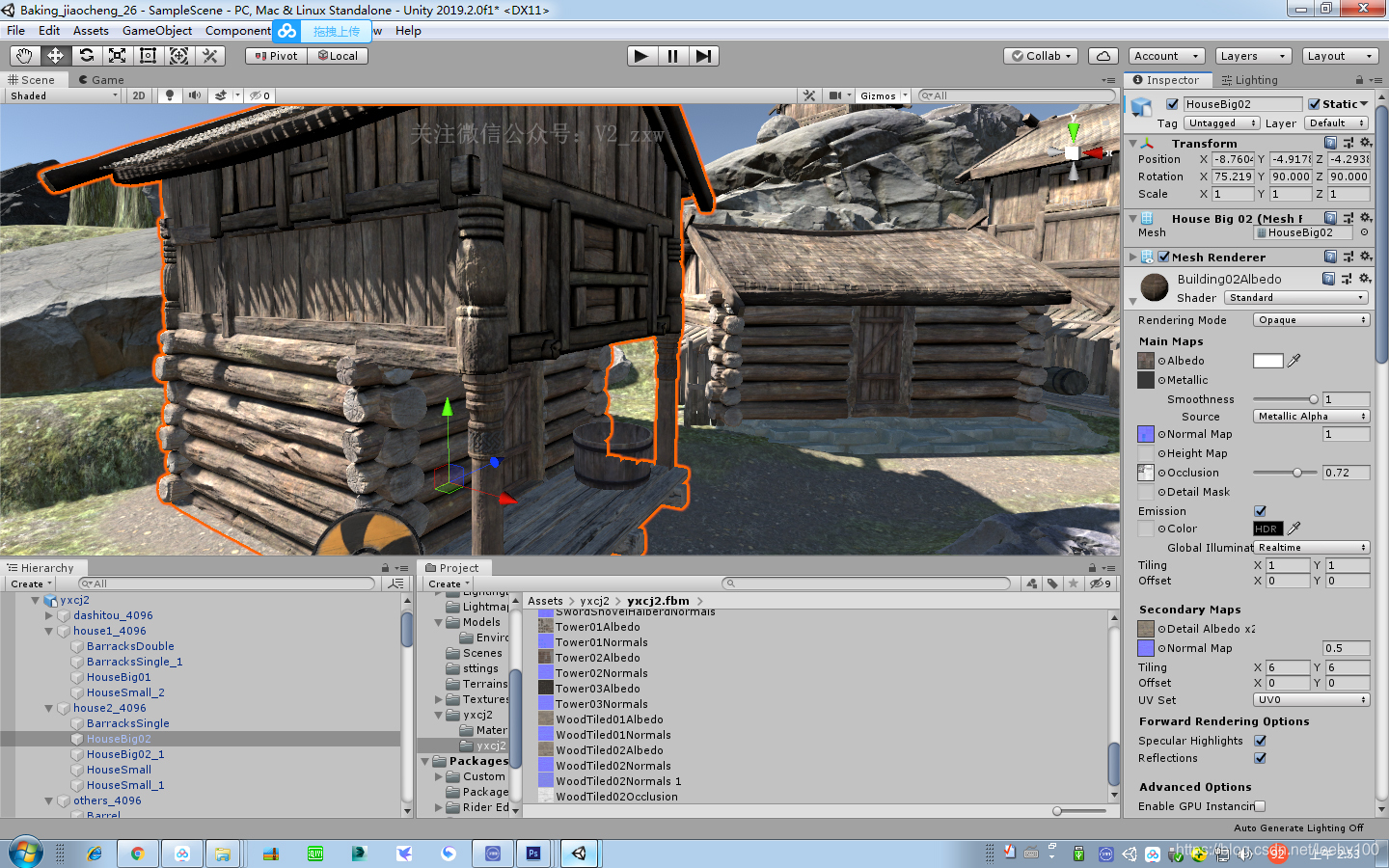Lock the Inspector panel
The width and height of the screenshot is (1389, 868).
coord(1359,80)
